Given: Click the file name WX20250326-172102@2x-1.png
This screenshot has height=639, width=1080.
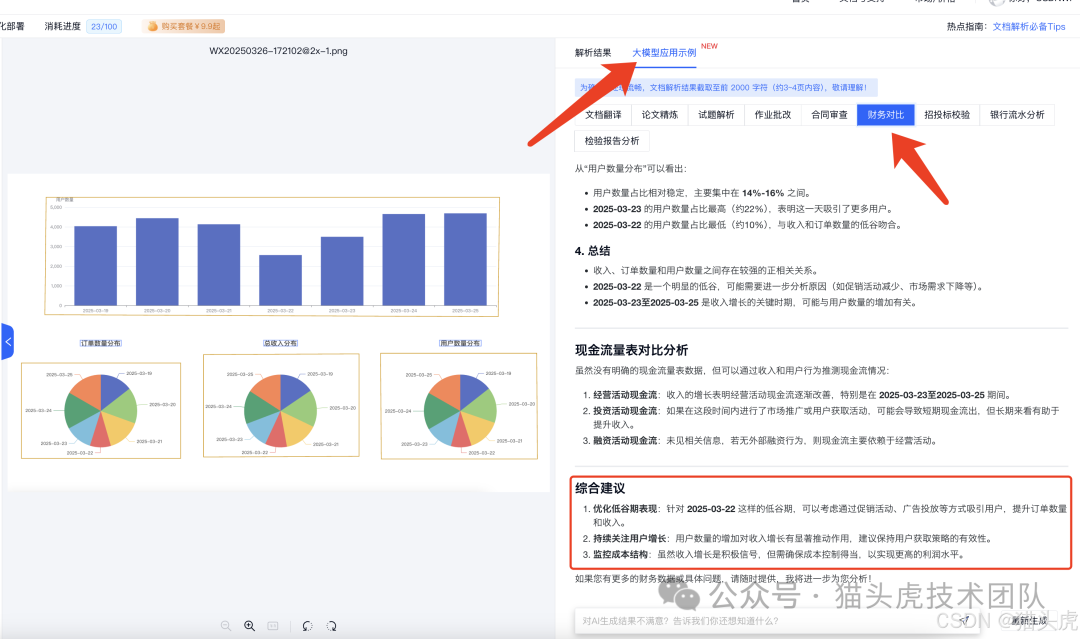Looking at the screenshot, I should click(278, 51).
